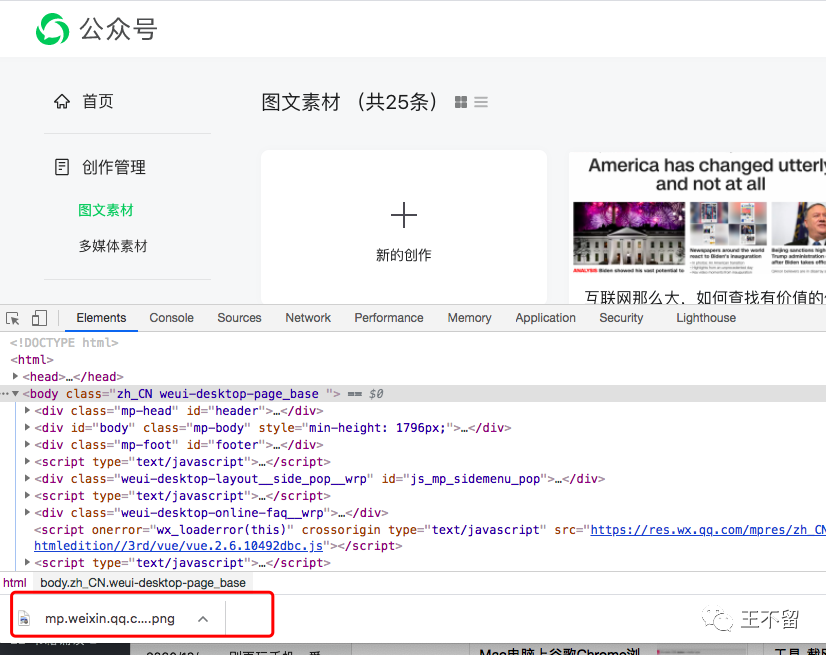Click the plus icon for new creation
Screen dimensions: 826x655
(x=404, y=215)
